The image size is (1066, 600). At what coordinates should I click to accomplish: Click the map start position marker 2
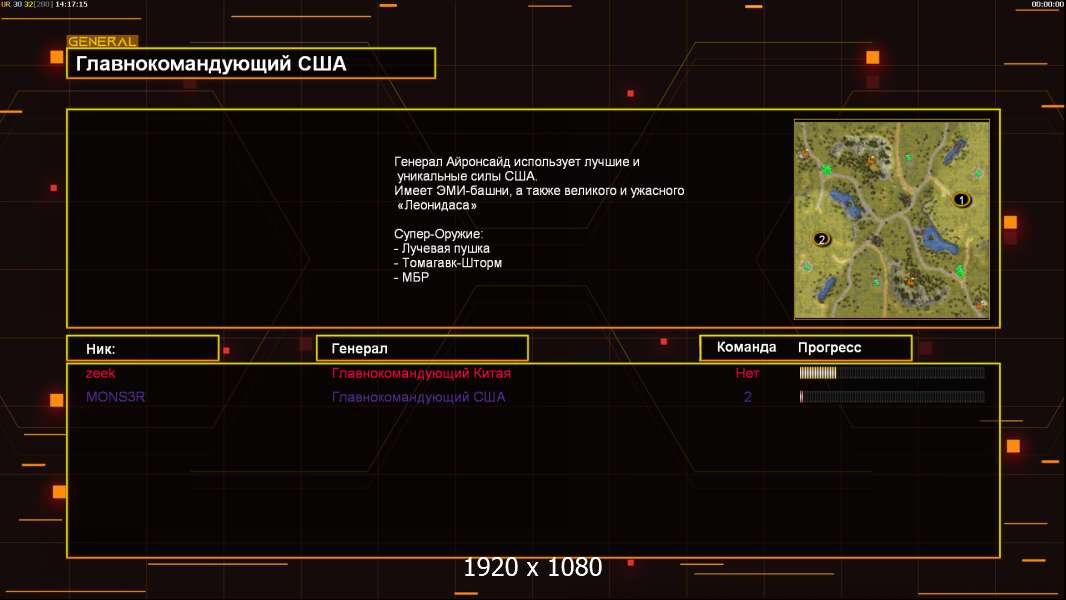tap(822, 239)
